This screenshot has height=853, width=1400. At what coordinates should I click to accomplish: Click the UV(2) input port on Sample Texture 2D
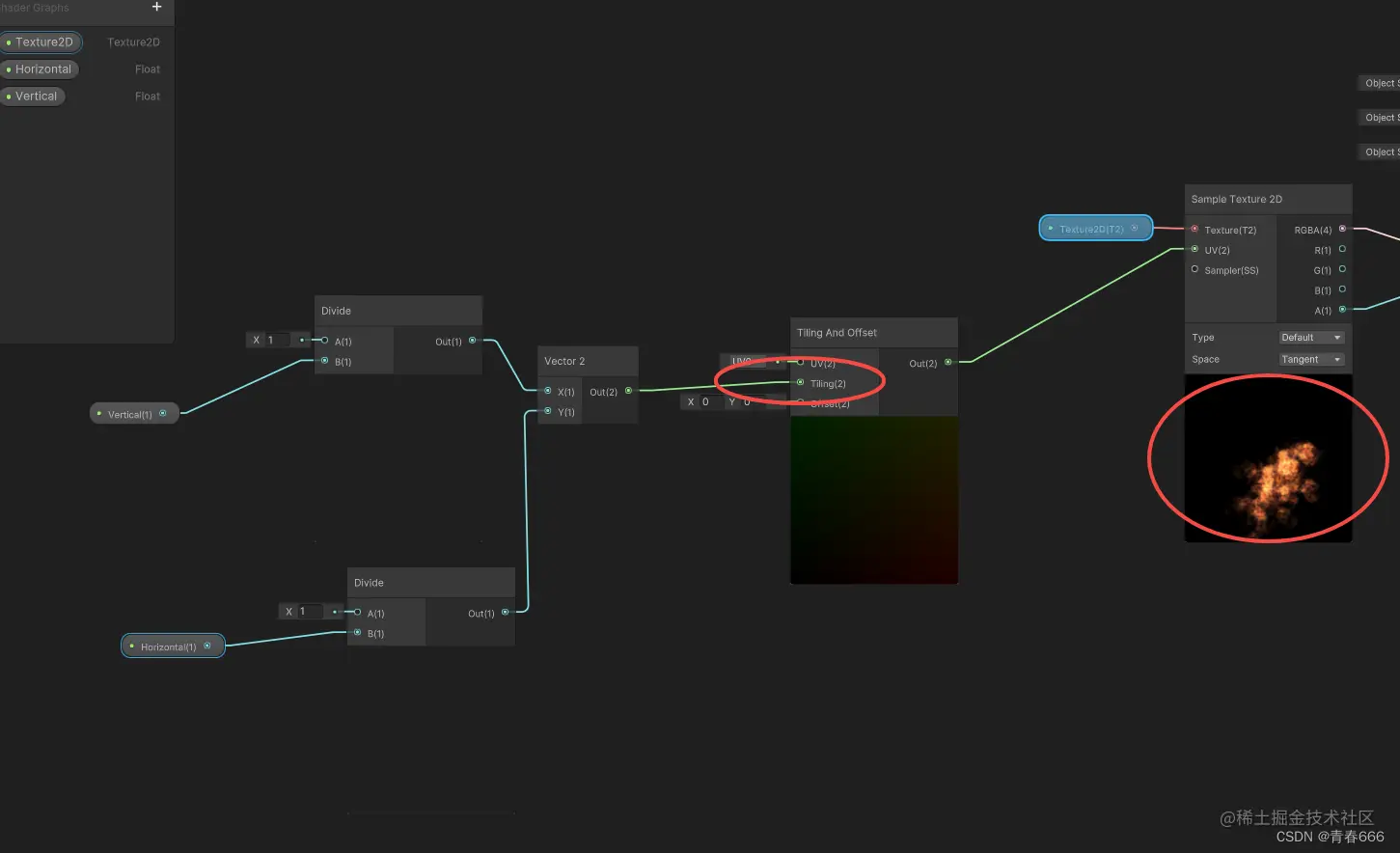coord(1194,250)
